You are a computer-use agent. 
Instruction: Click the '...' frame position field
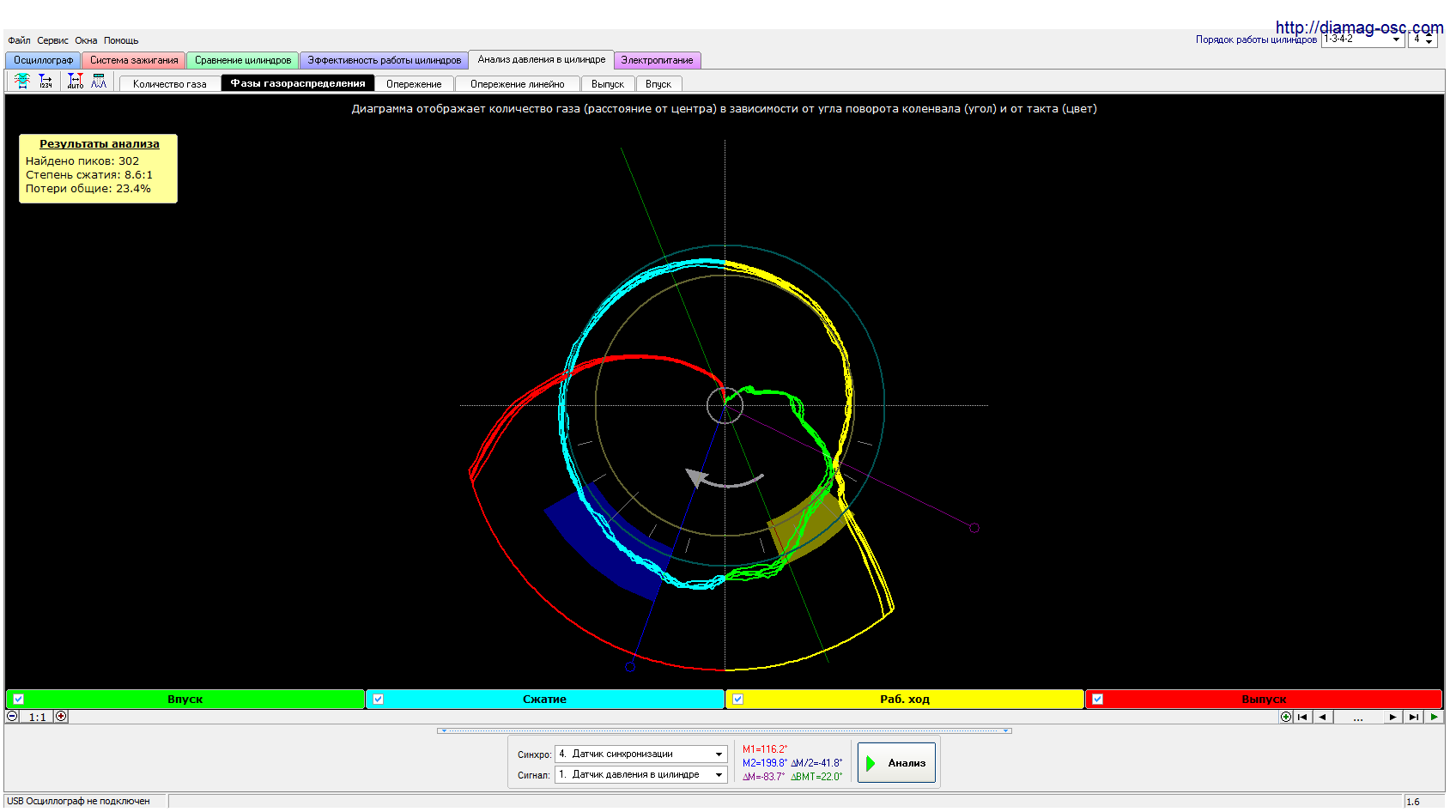click(1357, 717)
